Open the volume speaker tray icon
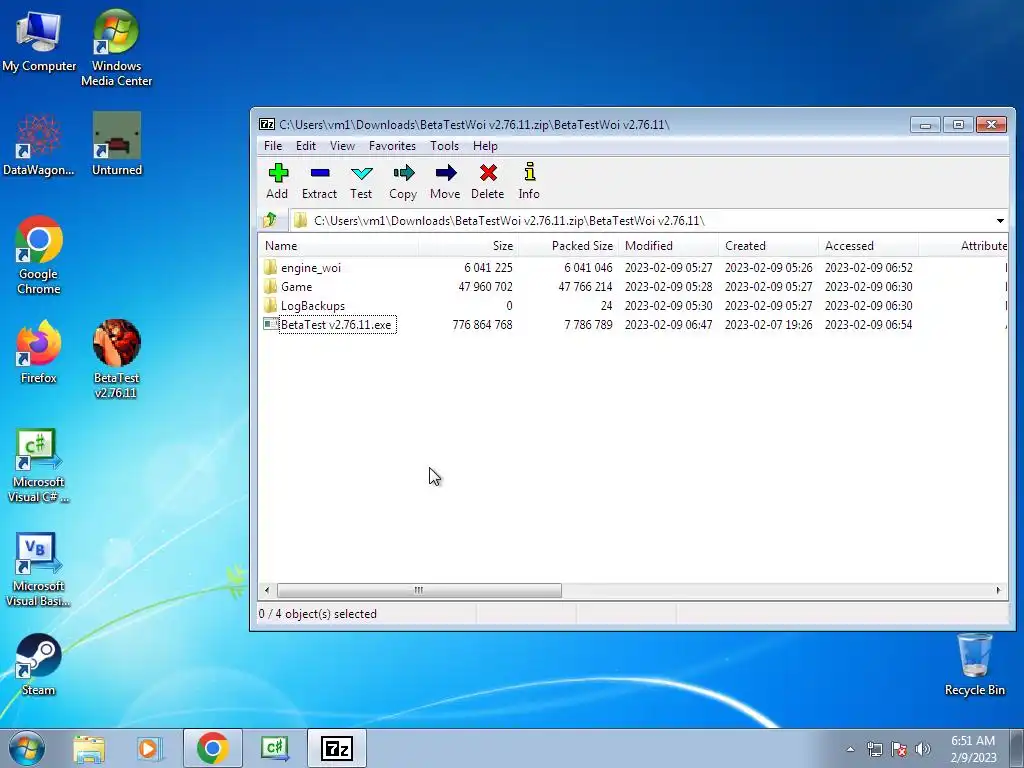The width and height of the screenshot is (1024, 768). point(923,749)
